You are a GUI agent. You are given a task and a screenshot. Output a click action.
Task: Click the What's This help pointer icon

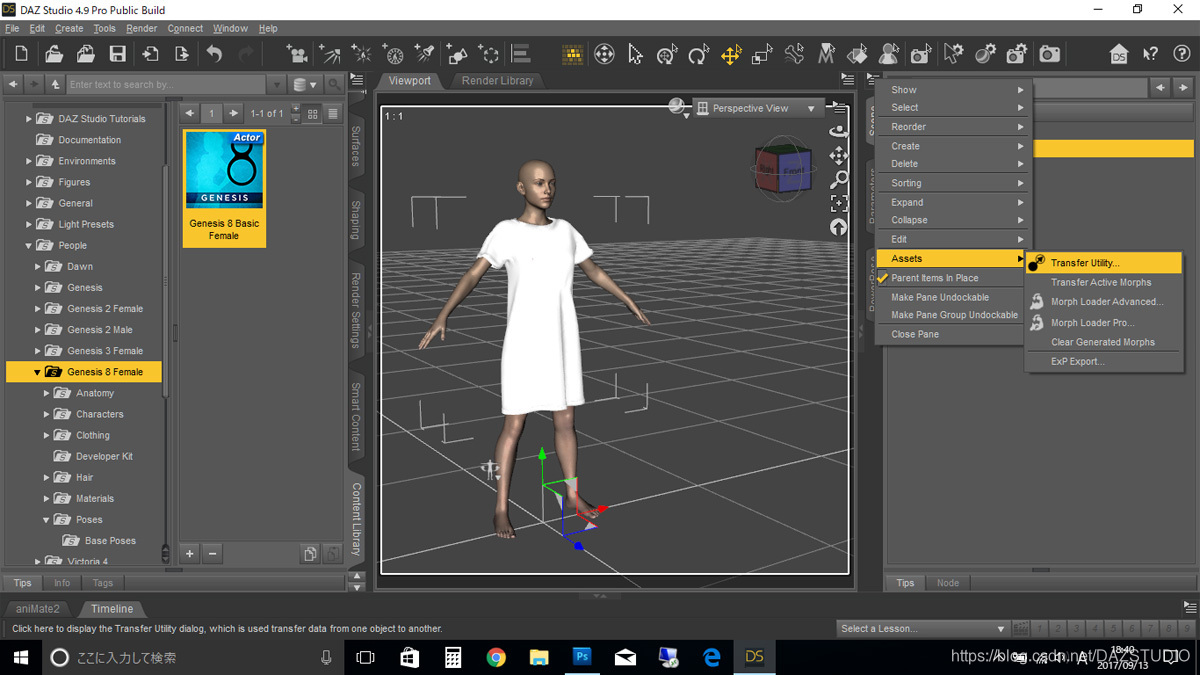(x=1151, y=54)
